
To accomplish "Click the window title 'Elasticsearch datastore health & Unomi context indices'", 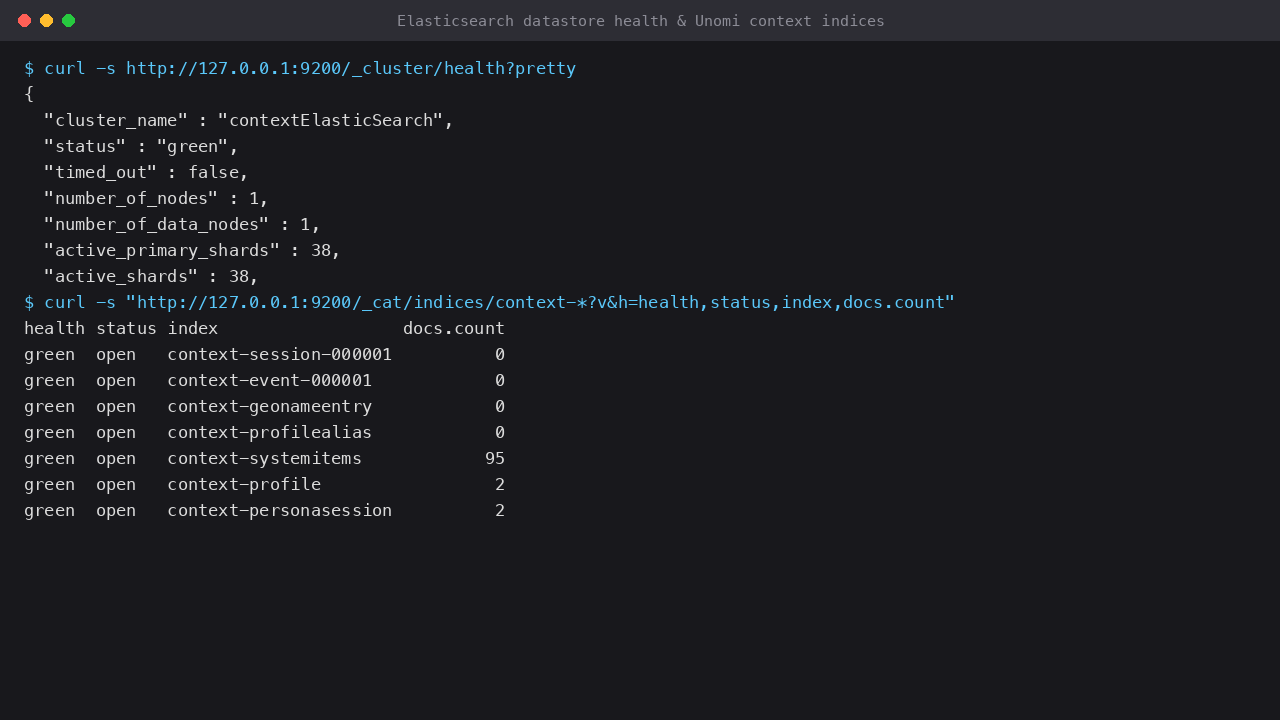I will click(x=640, y=20).
